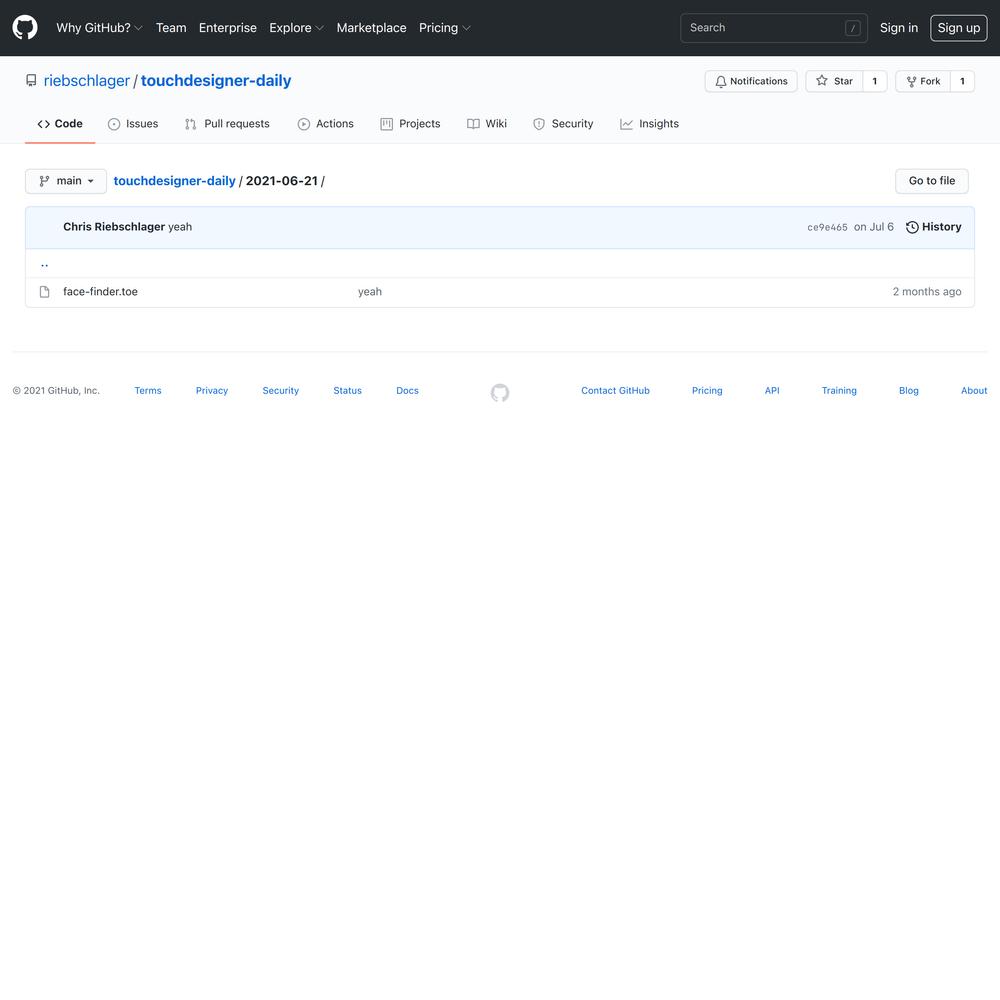1000x1000 pixels.
Task: Open Marketplace from header nav
Action: coord(371,28)
